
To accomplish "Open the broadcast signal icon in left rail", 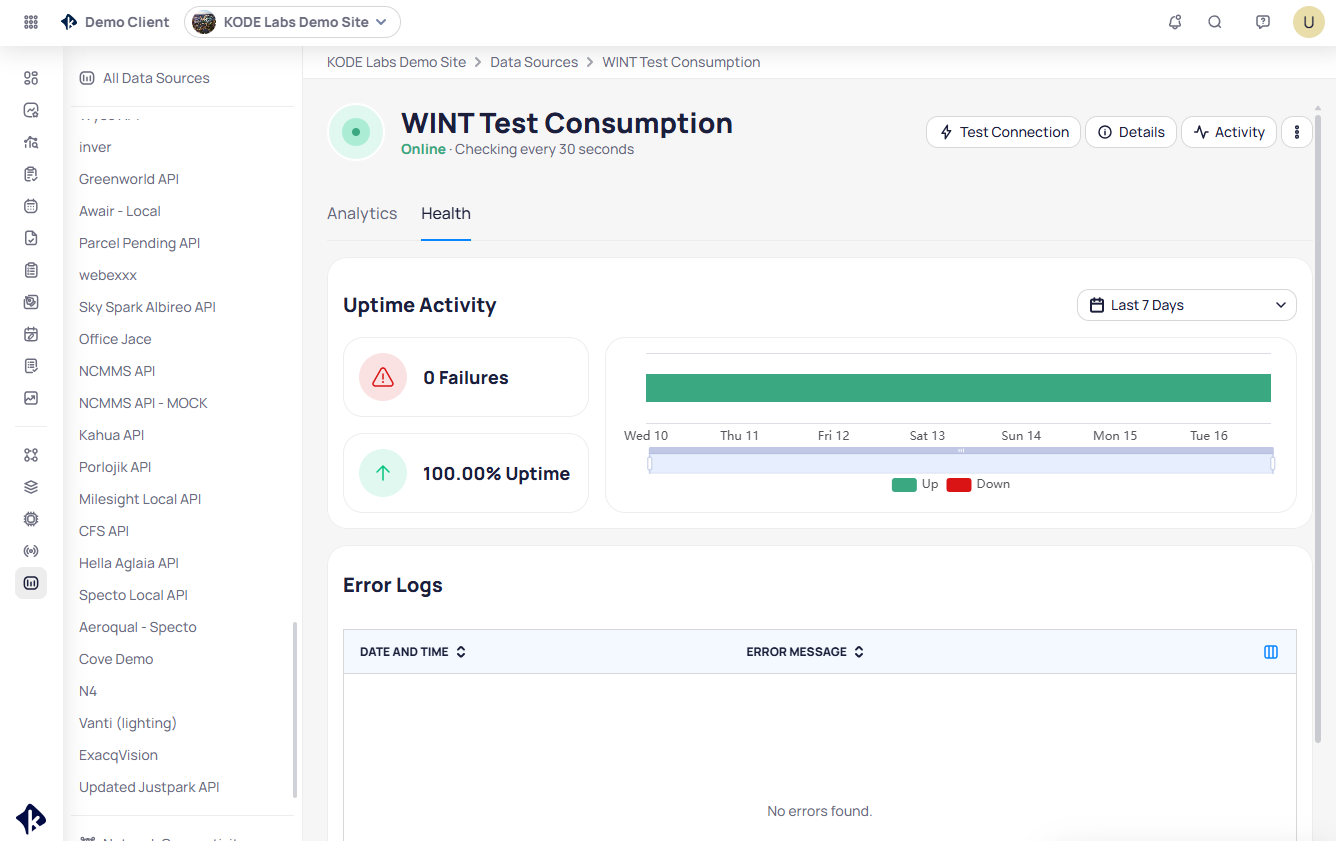I will [x=31, y=551].
